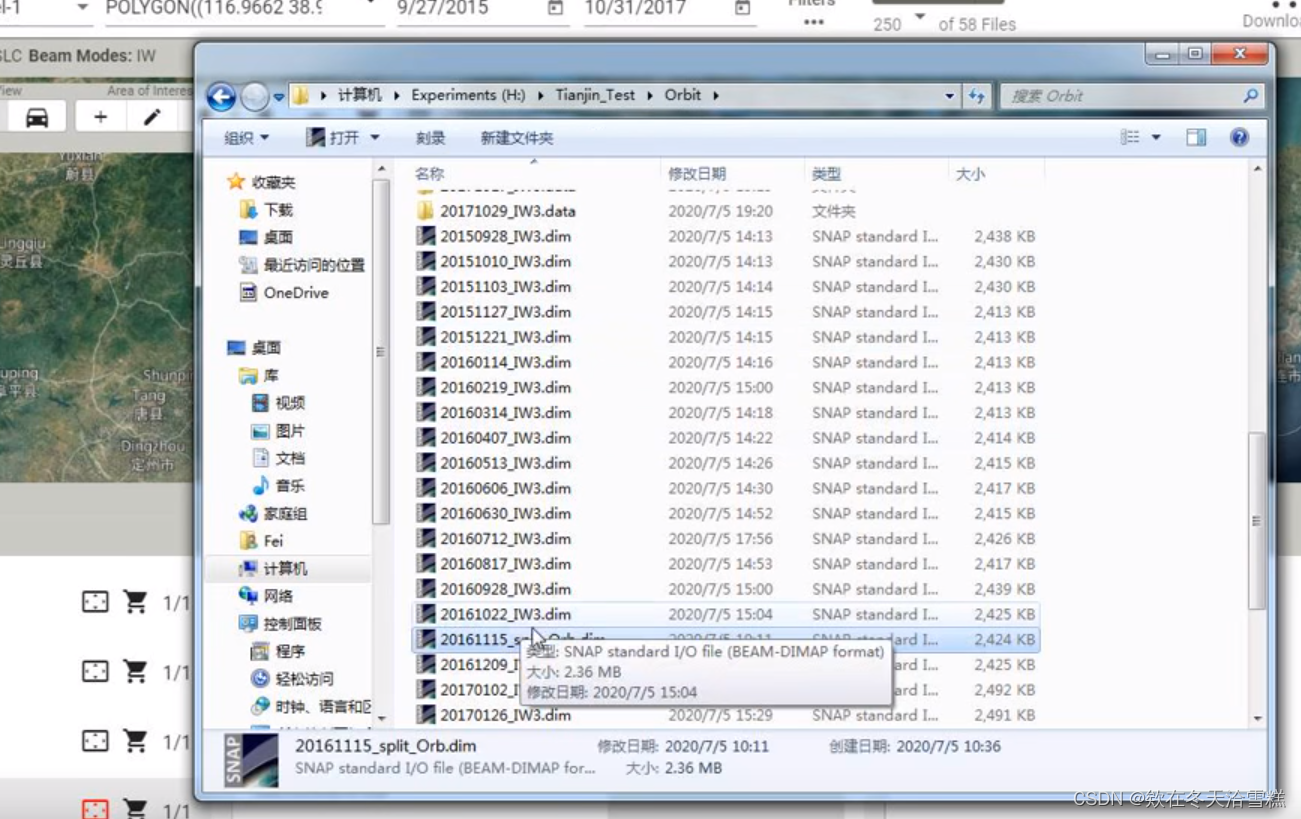
Task: Toggle the checkbox beside the first search result
Action: point(95,601)
